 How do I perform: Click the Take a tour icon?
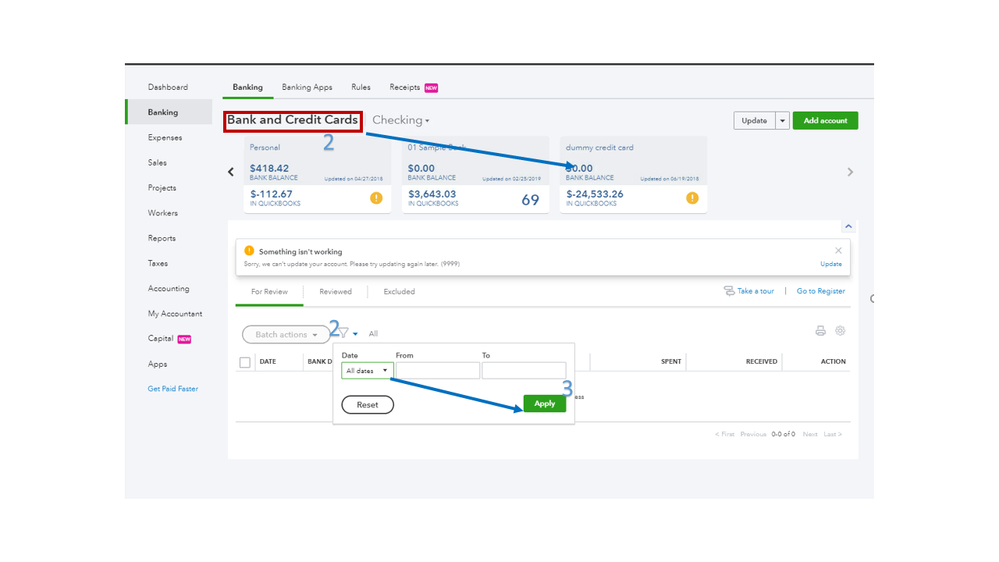729,291
